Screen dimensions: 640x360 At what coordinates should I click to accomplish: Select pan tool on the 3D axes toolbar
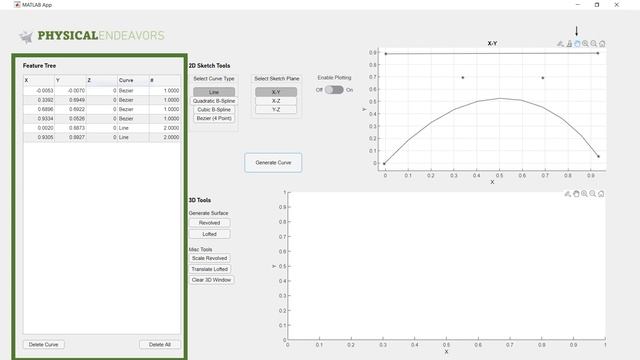click(576, 194)
